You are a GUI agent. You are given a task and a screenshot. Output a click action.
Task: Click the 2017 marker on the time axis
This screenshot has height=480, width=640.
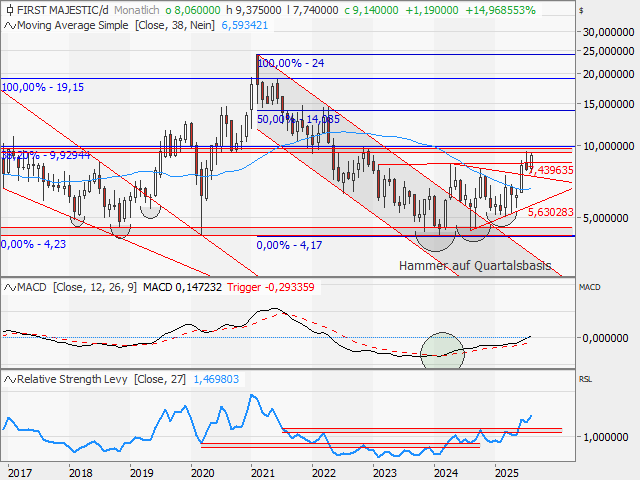click(20, 473)
